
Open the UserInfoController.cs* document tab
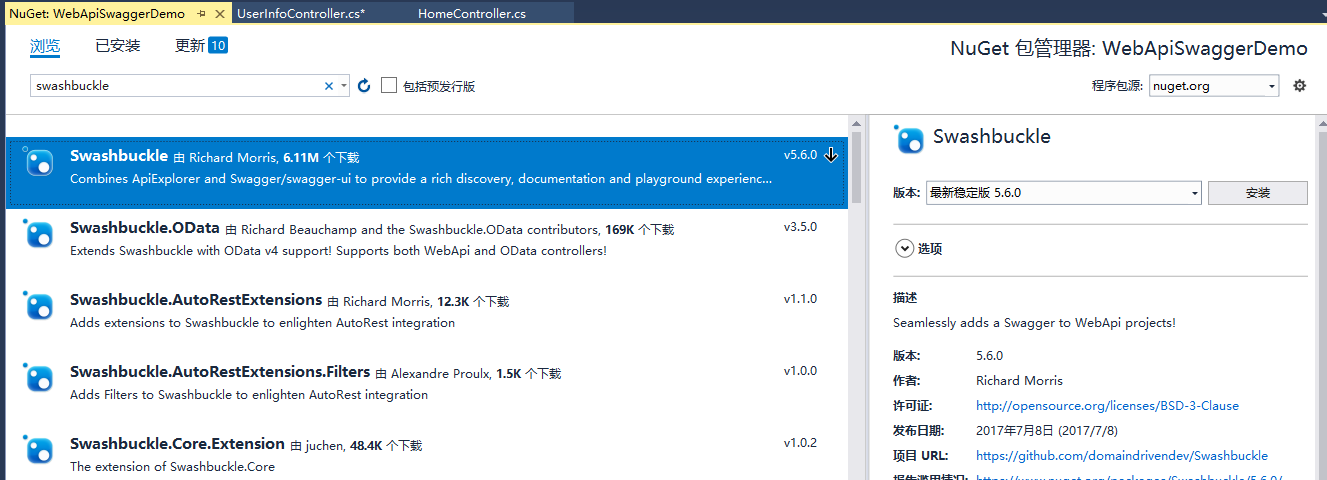[301, 14]
